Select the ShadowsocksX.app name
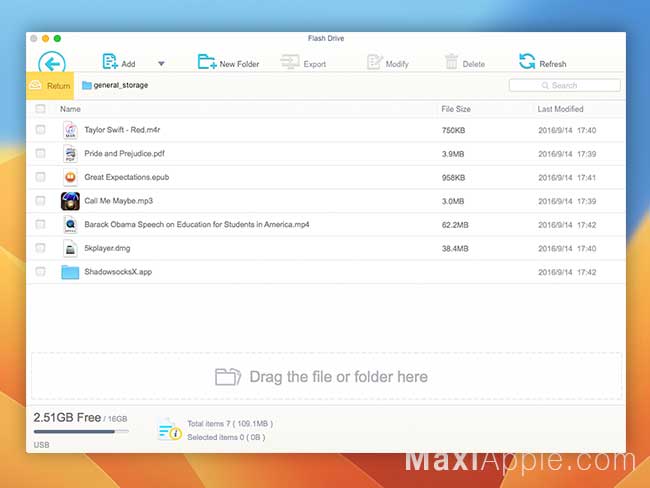Image resolution: width=650 pixels, height=488 pixels. [118, 272]
